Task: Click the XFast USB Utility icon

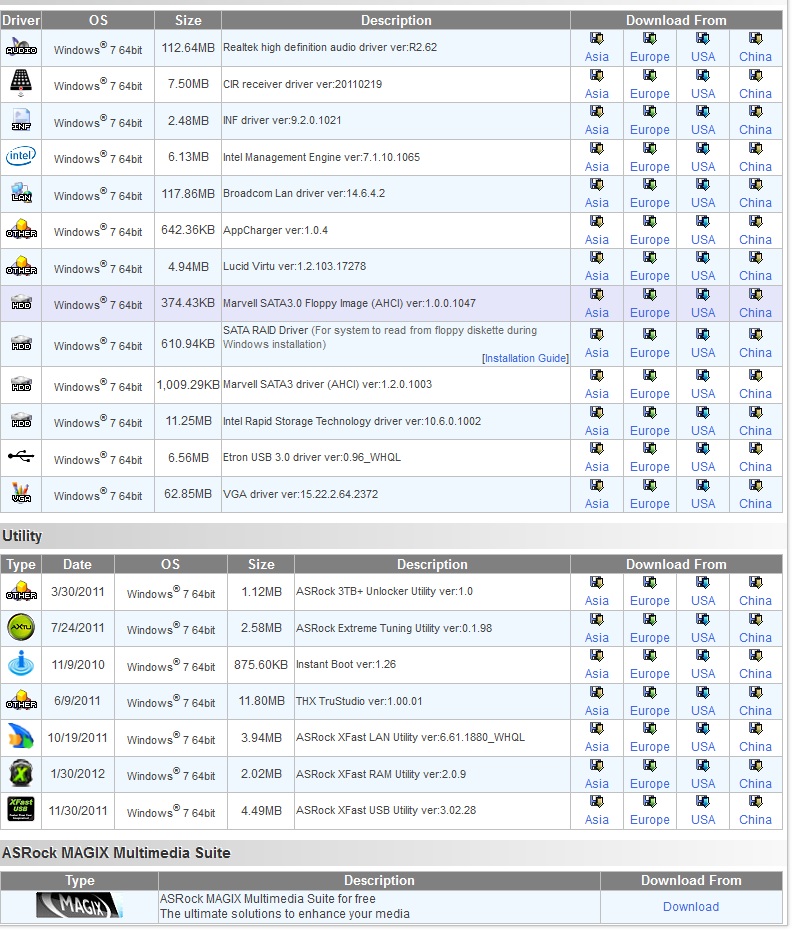Action: (x=21, y=809)
